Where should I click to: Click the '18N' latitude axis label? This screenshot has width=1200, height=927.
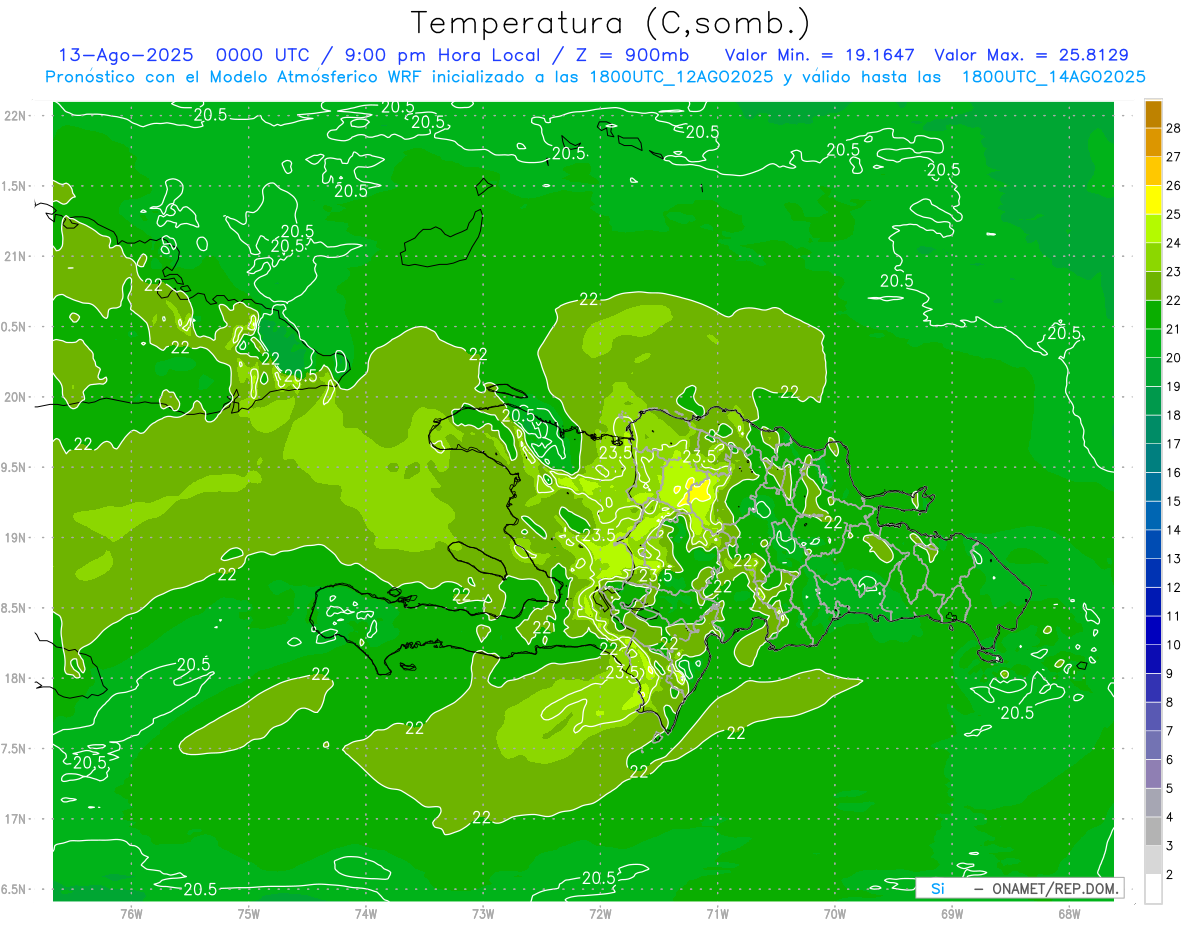click(x=16, y=678)
